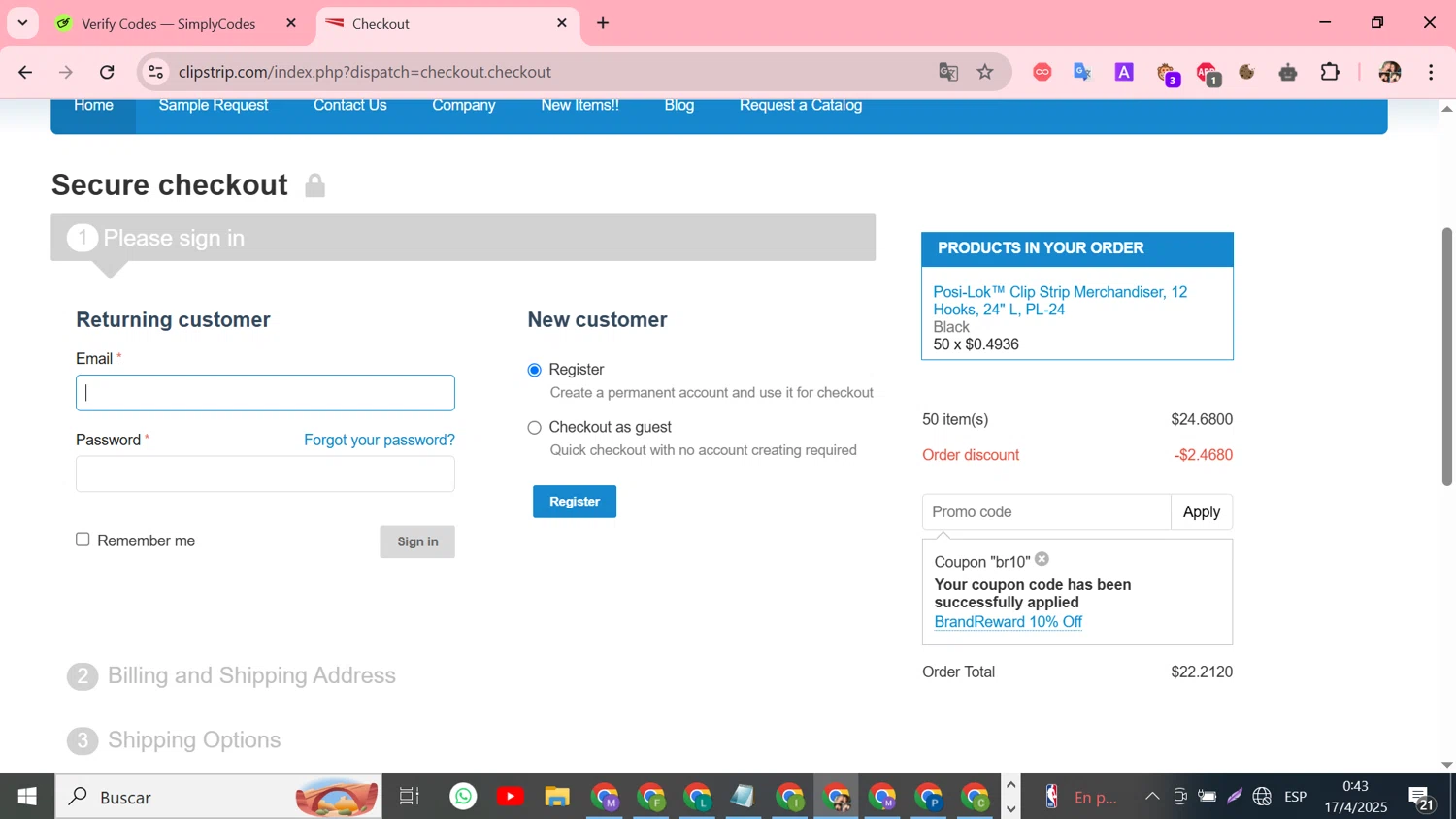
Task: Click the blue Register button
Action: pos(575,502)
